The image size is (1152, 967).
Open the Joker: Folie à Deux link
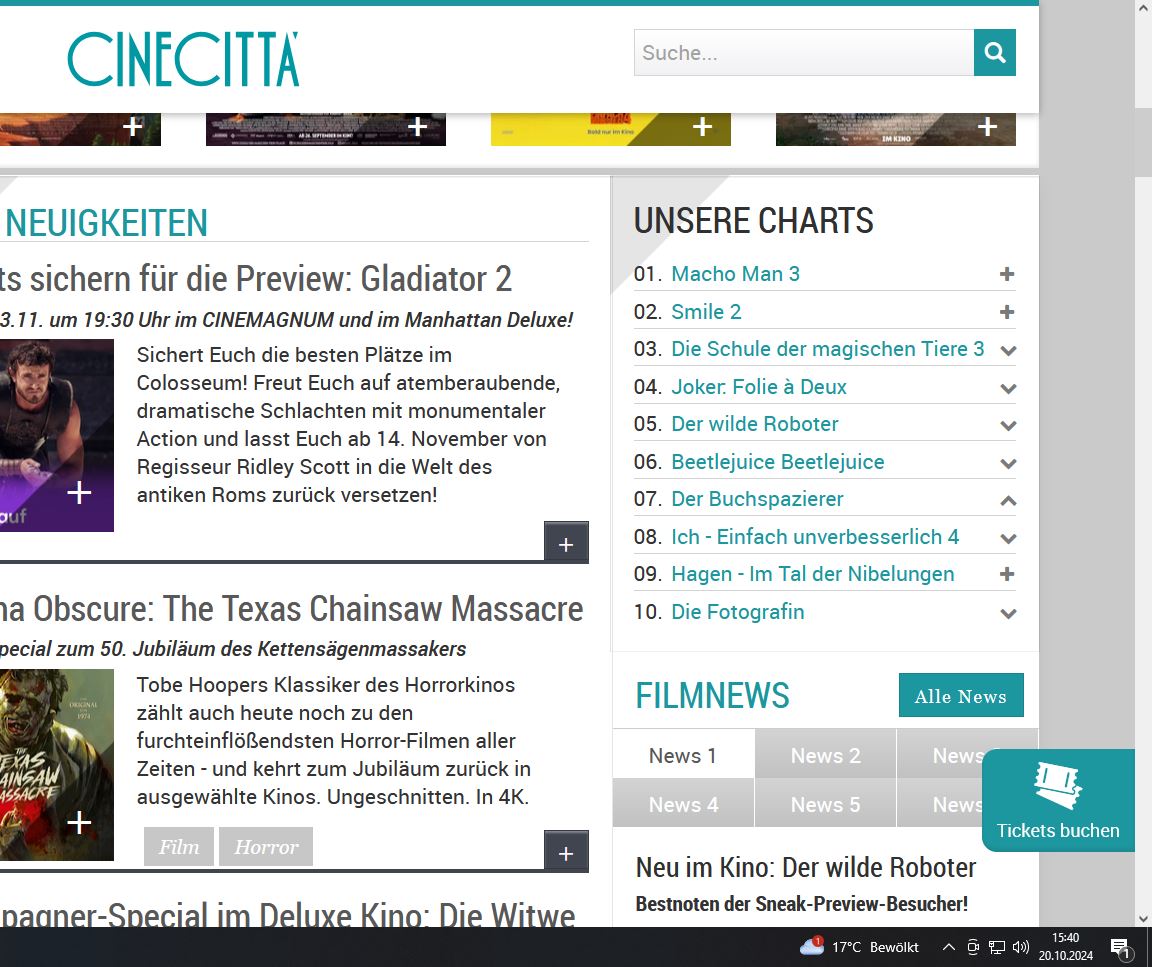pyautogui.click(x=759, y=387)
